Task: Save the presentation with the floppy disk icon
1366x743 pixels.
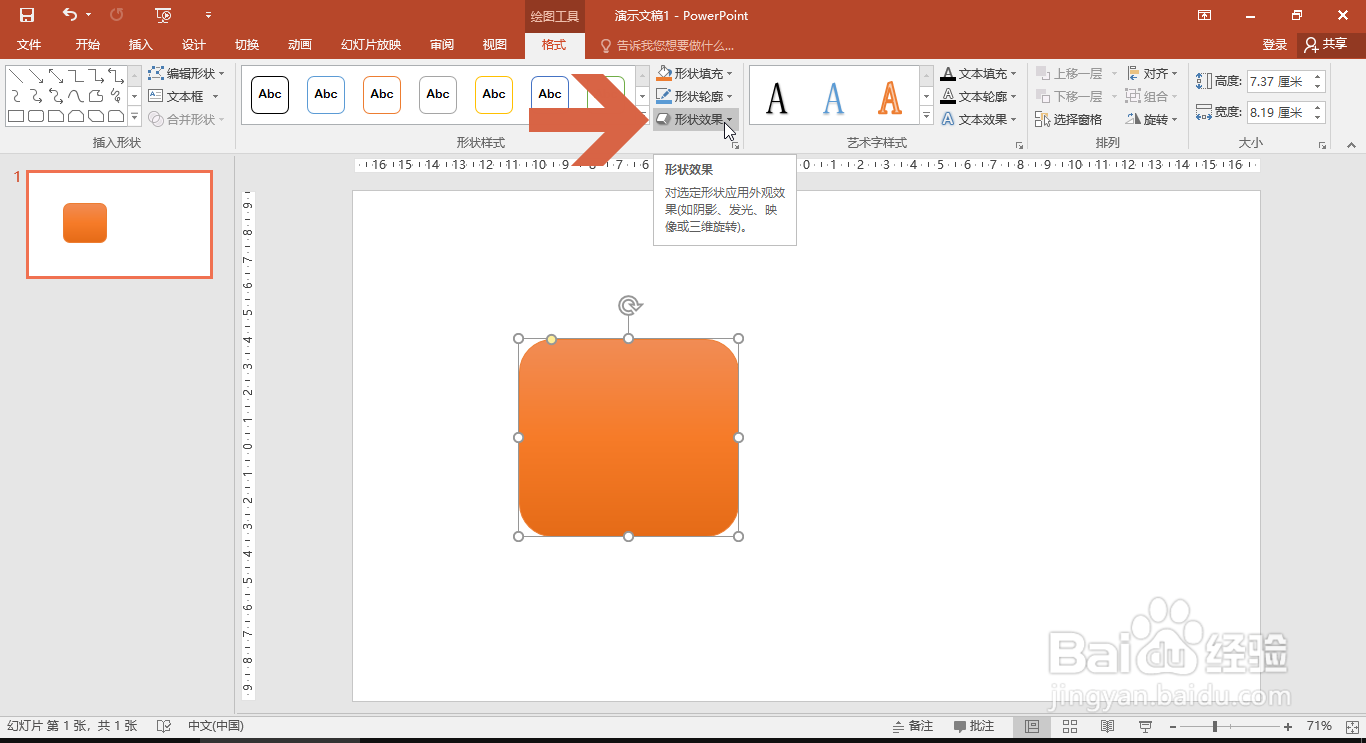Action: click(27, 15)
